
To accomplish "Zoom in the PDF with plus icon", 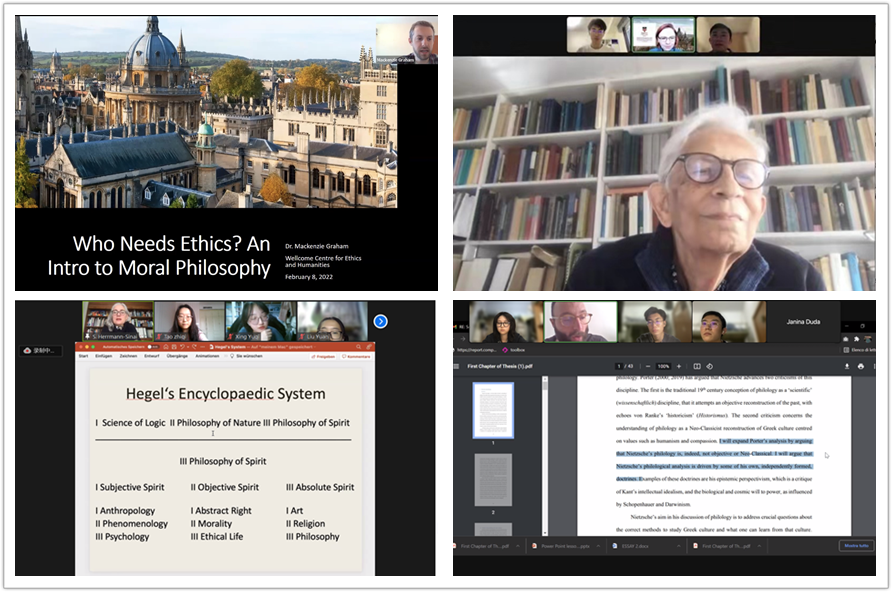I will tap(680, 366).
